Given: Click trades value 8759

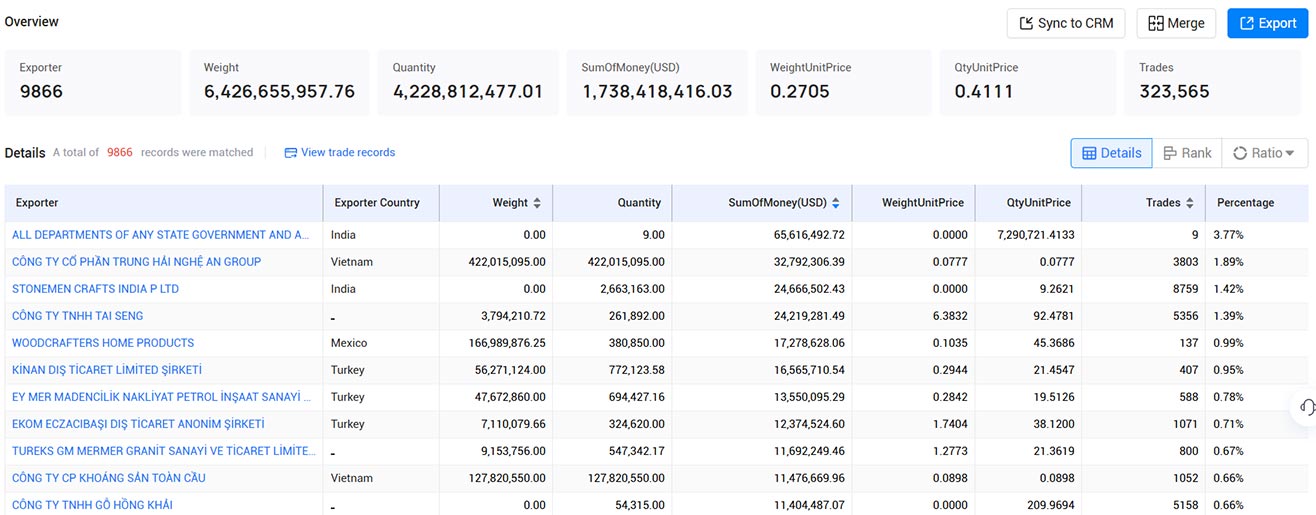Looking at the screenshot, I should click(x=1184, y=289).
